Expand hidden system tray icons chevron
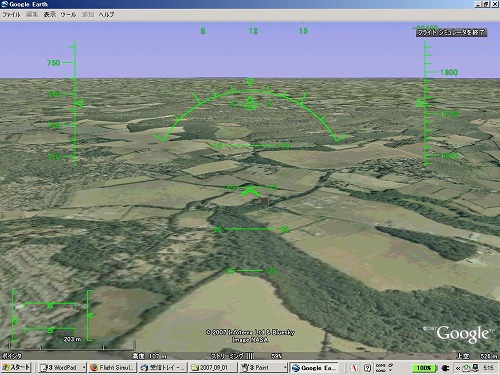500x375 pixels. click(x=458, y=368)
